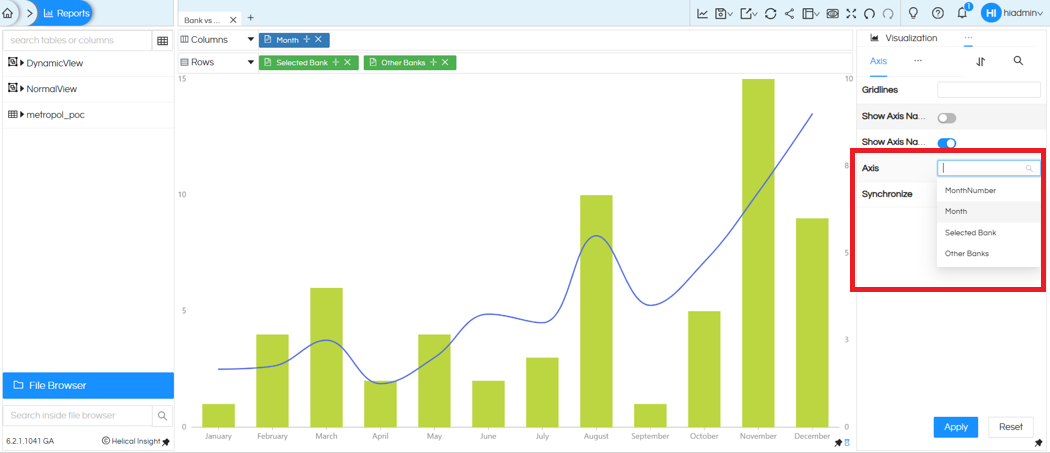The height and width of the screenshot is (453, 1050).
Task: Click the lightbulb tips icon
Action: [x=912, y=13]
